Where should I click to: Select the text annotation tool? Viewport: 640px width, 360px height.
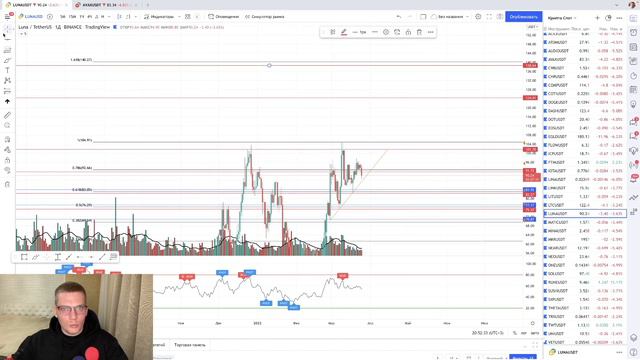[x=7, y=71]
